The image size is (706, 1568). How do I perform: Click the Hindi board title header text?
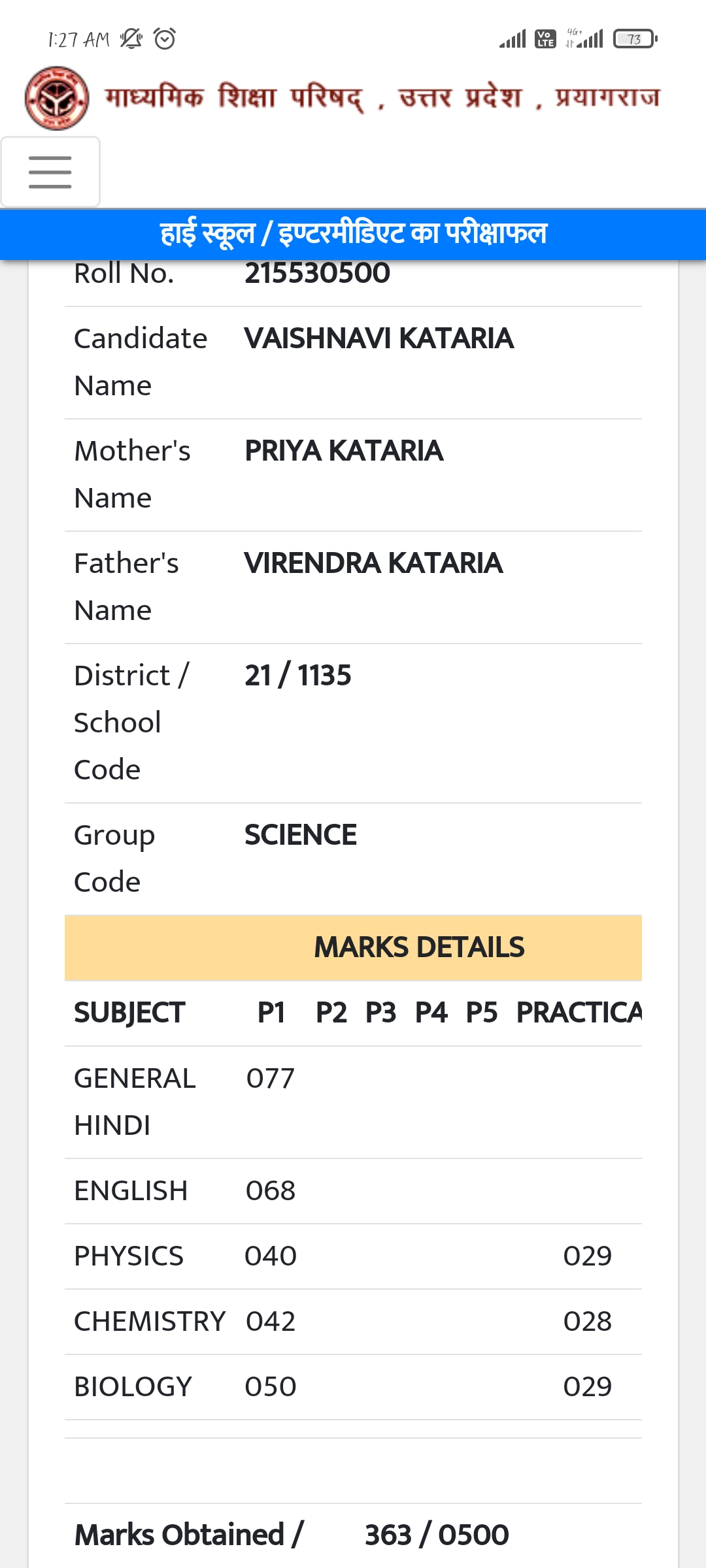pyautogui.click(x=382, y=98)
